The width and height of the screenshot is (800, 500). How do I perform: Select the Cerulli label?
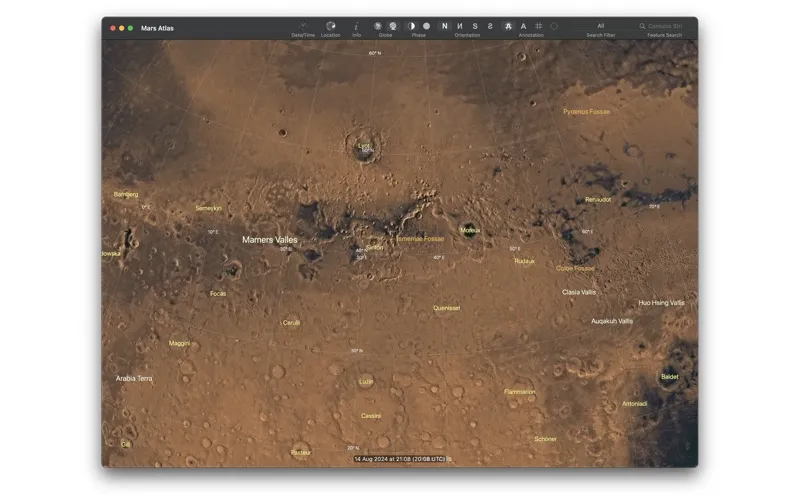[x=291, y=323]
